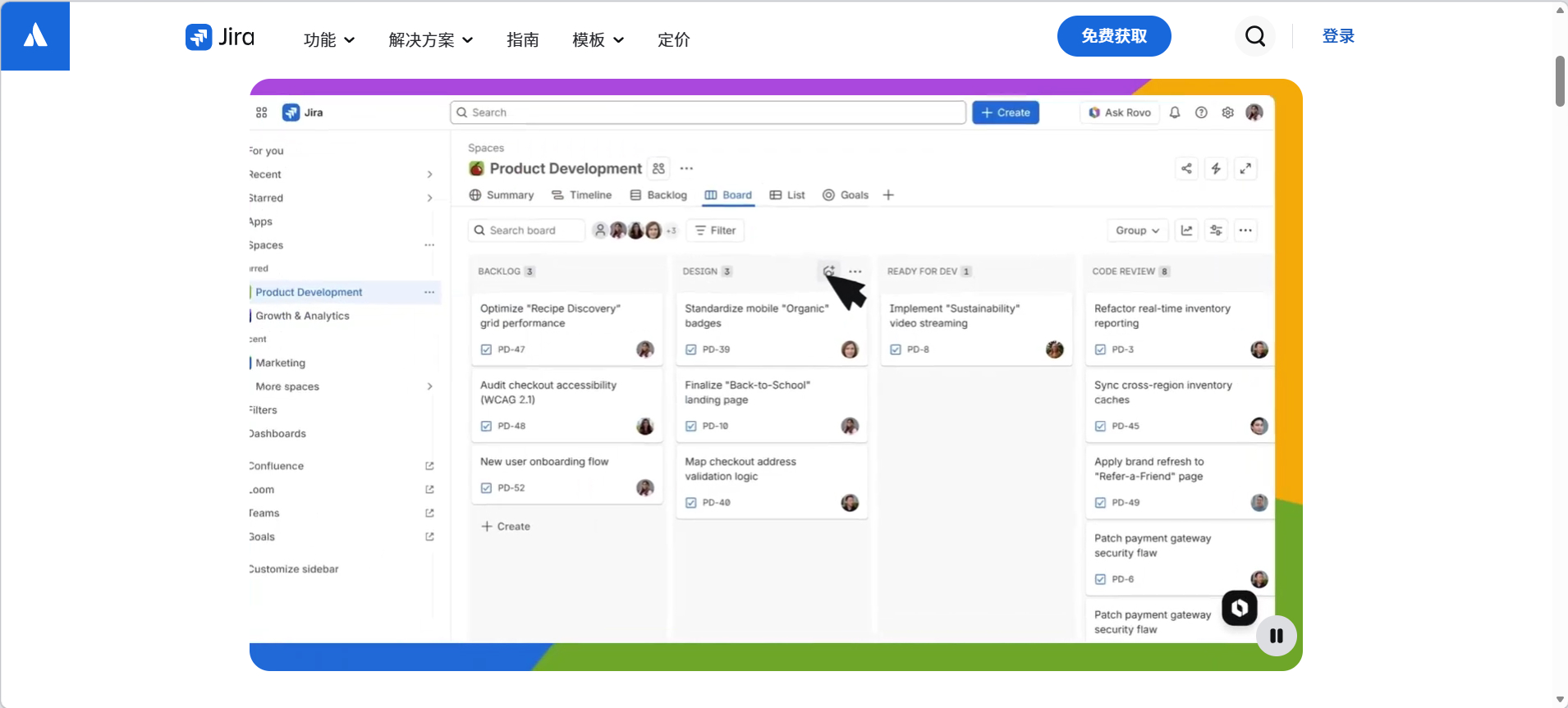The image size is (1568, 708).
Task: Open the DESIGN column ellipsis menu
Action: (855, 272)
